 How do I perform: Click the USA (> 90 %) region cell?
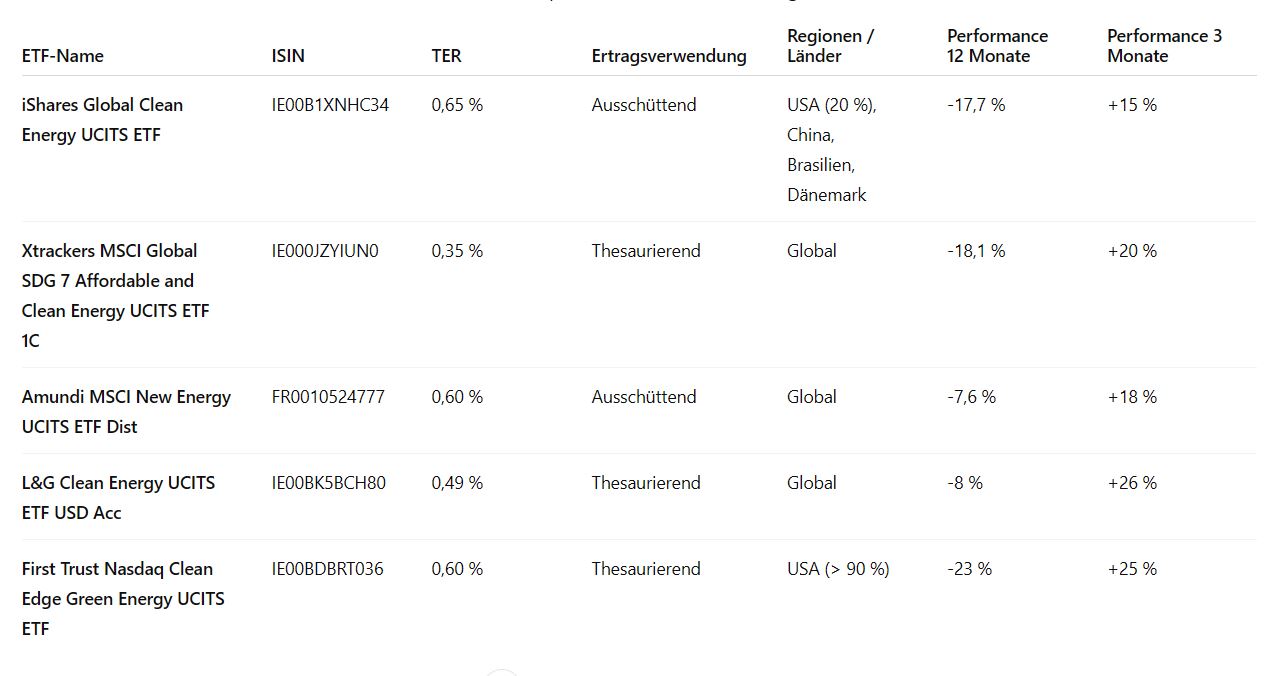tap(838, 569)
